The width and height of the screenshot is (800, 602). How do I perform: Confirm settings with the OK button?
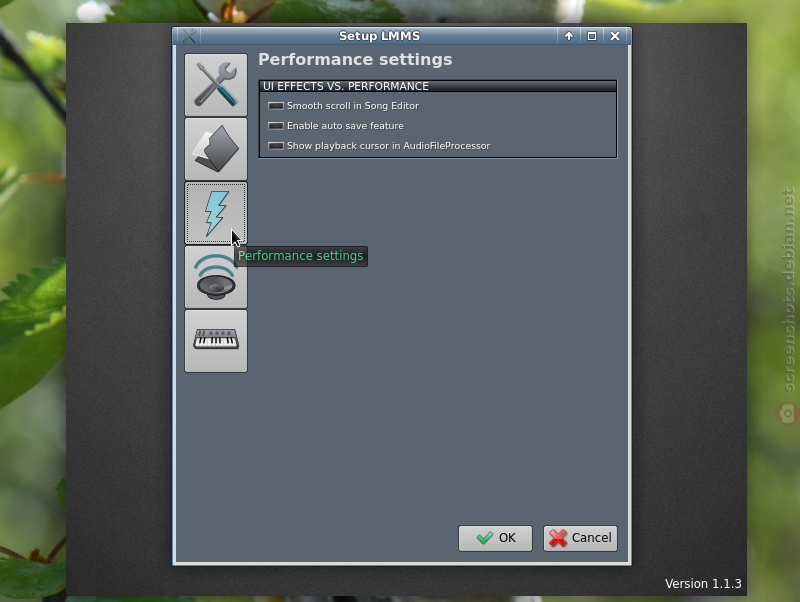pos(495,538)
